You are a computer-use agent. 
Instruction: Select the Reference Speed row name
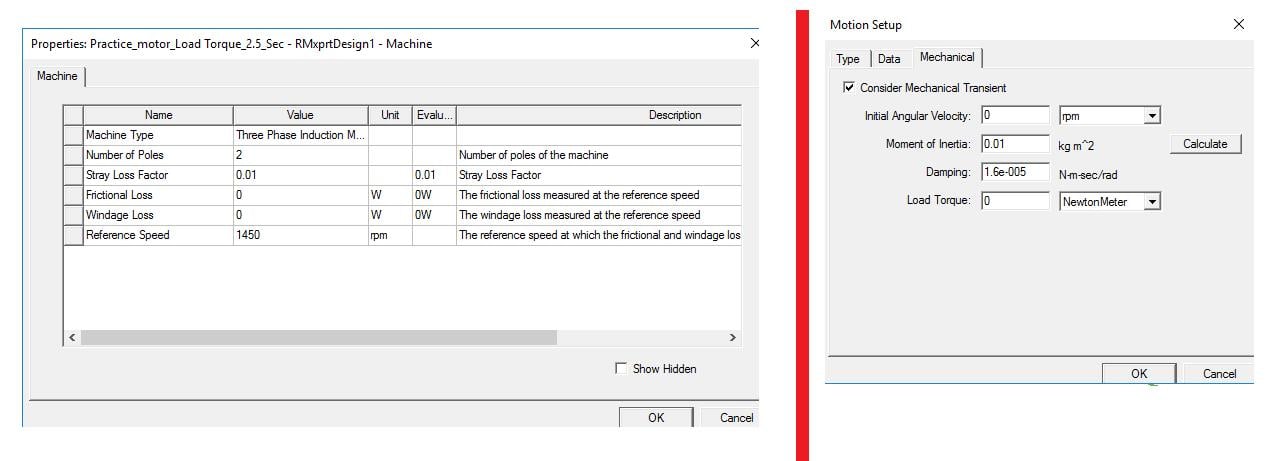tap(158, 235)
